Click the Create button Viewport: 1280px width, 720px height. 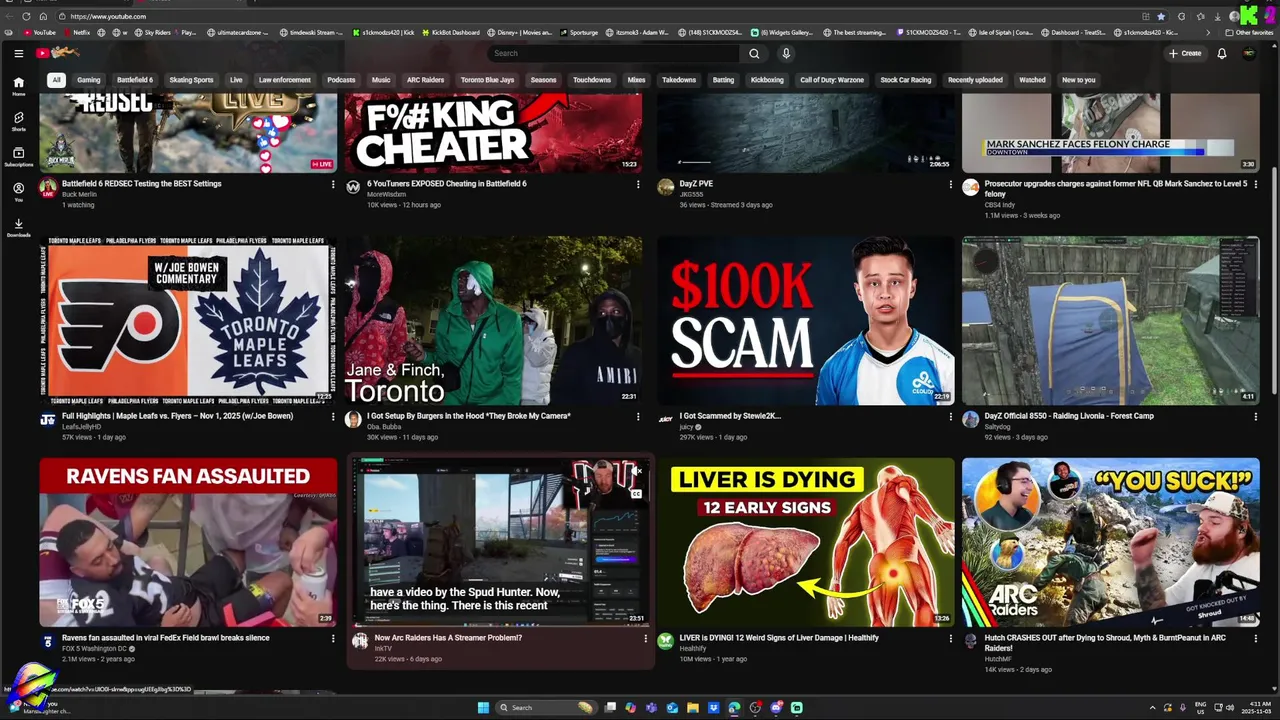[1185, 53]
